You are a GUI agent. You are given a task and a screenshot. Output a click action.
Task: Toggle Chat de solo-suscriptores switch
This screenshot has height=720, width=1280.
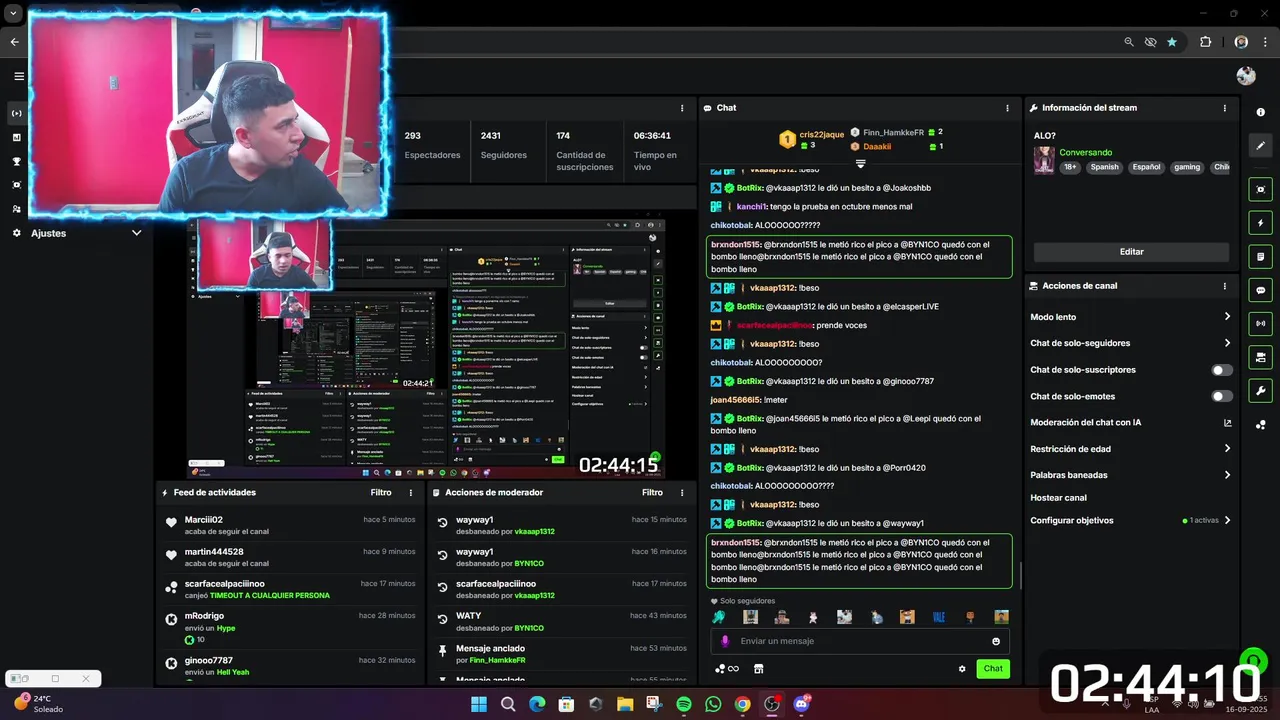(1221, 370)
